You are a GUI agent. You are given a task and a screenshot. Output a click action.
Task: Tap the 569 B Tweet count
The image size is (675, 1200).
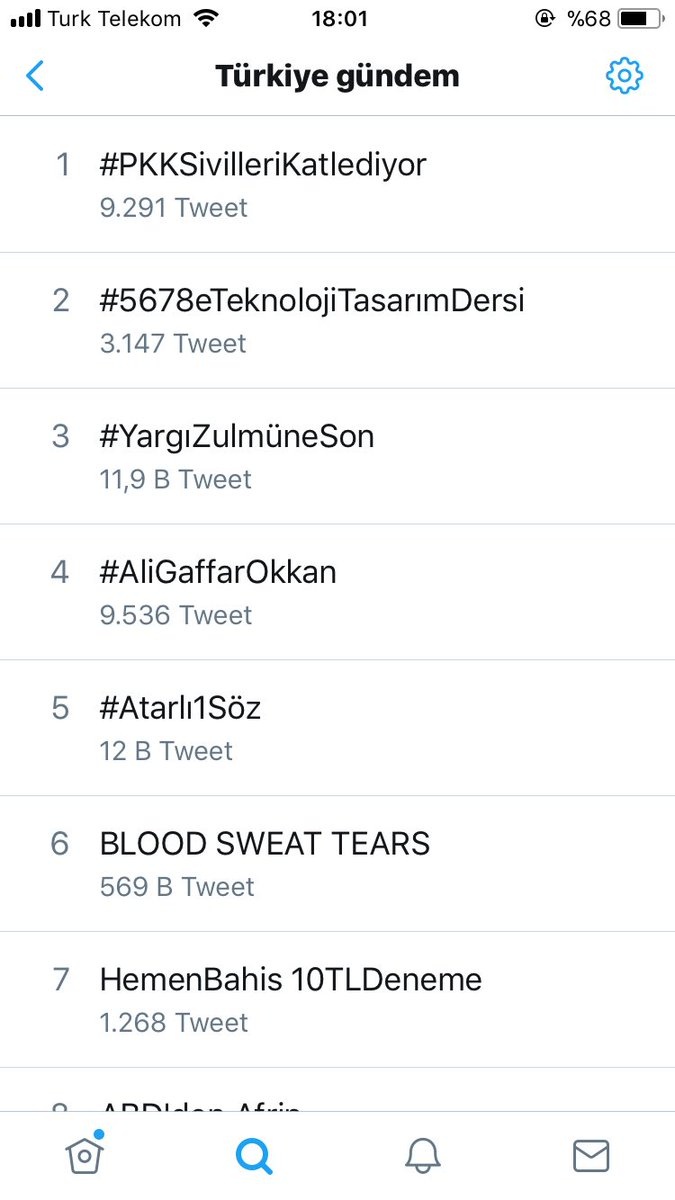177,887
